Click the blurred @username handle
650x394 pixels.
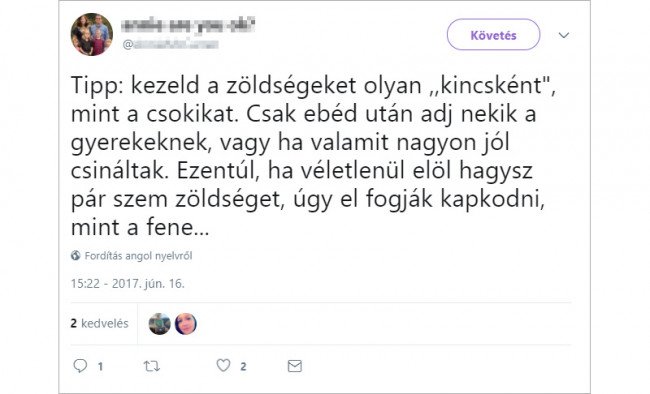click(170, 44)
